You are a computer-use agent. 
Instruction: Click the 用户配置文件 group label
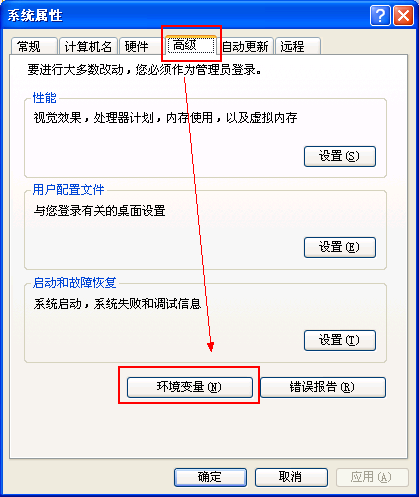click(68, 190)
